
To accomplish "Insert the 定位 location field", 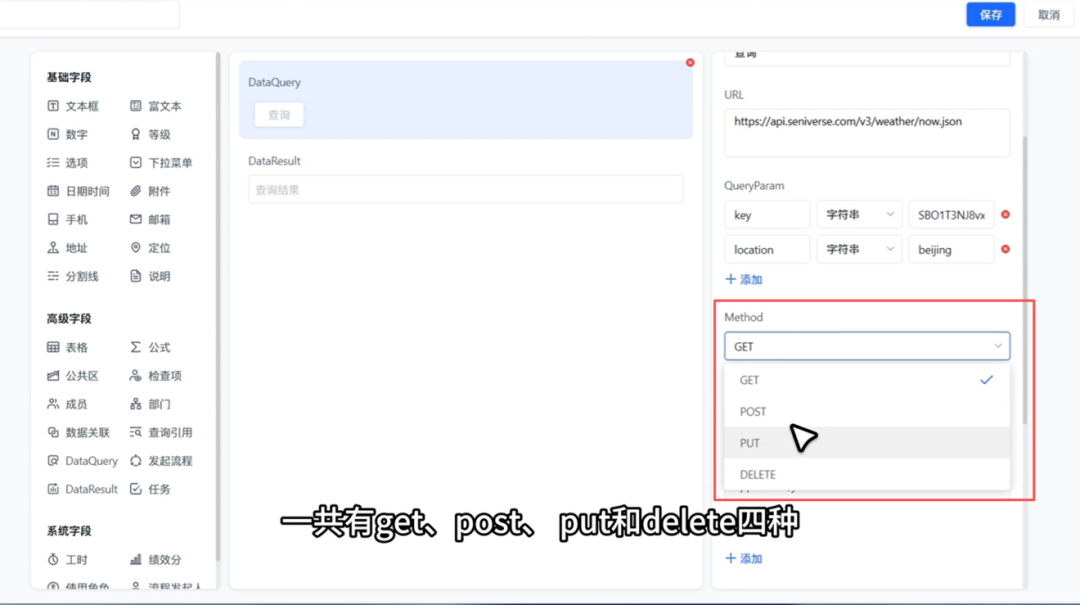I will [150, 247].
